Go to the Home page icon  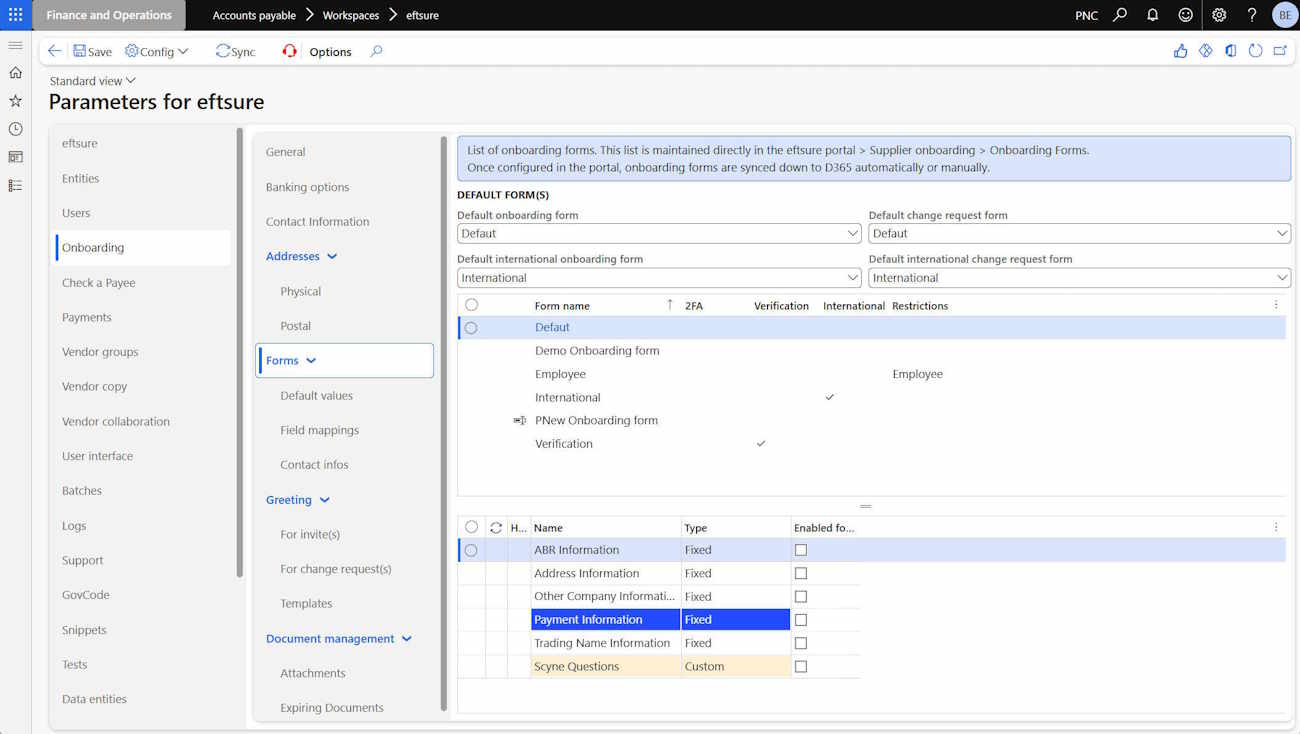[15, 73]
